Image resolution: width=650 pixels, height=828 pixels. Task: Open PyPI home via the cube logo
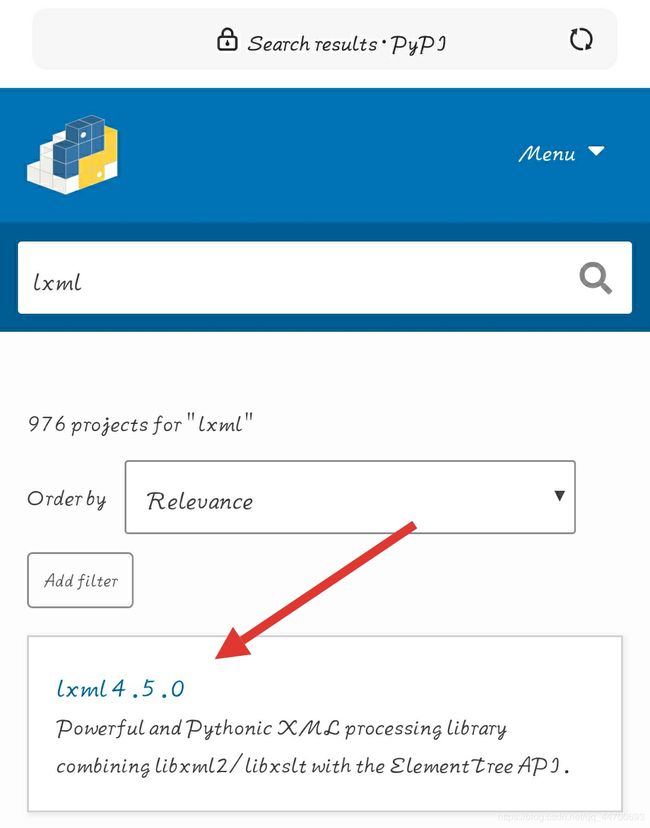point(73,154)
